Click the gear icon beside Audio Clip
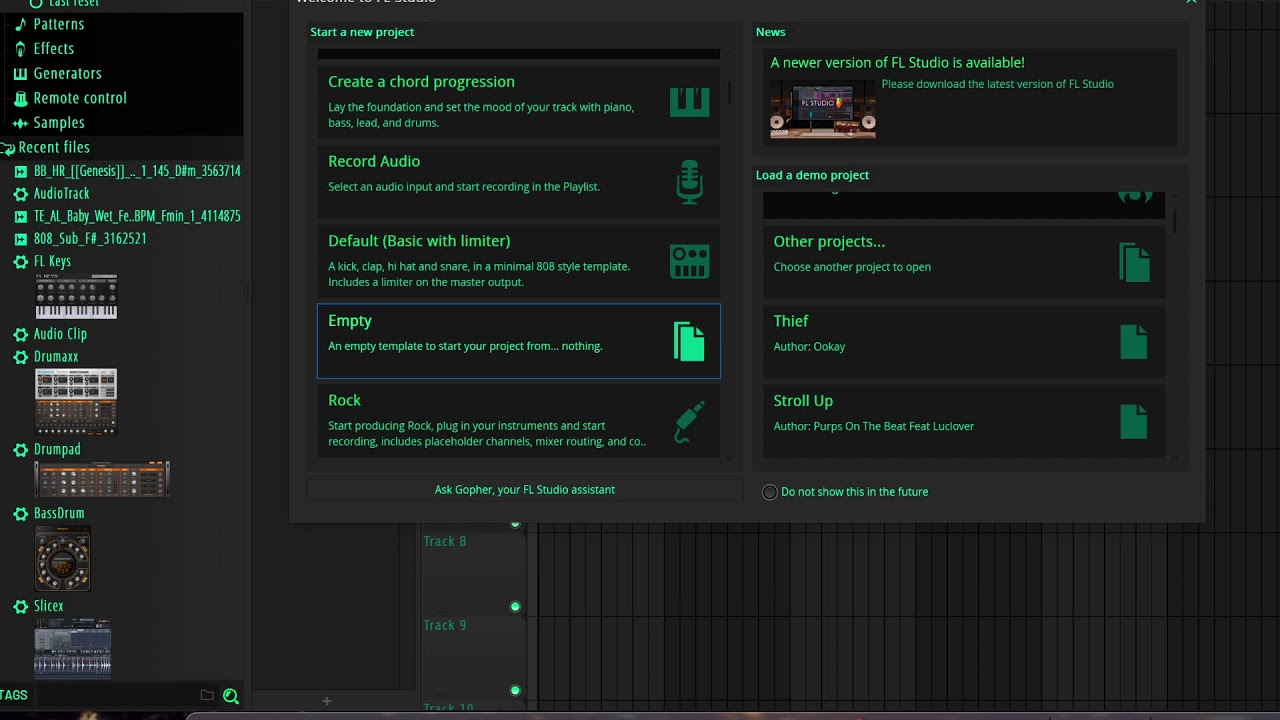The image size is (1280, 720). coord(20,334)
